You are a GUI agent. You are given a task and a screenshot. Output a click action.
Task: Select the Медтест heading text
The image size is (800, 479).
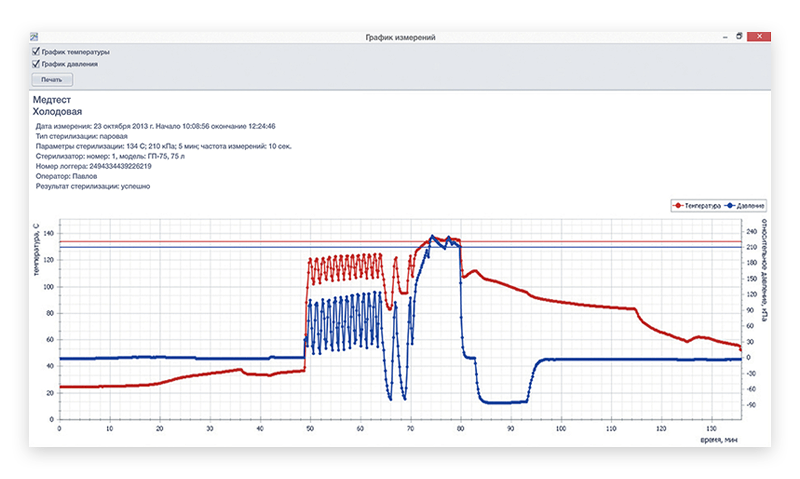pyautogui.click(x=52, y=100)
